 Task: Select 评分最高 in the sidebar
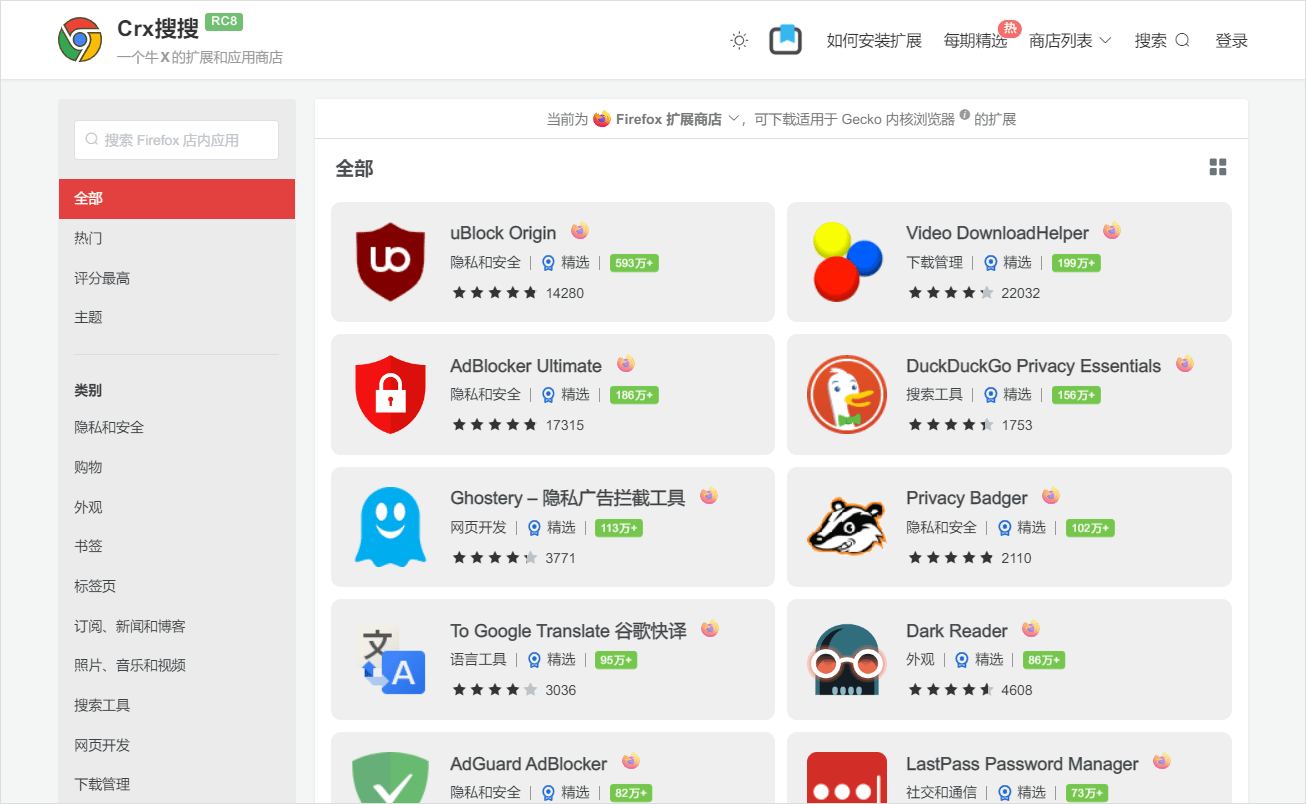point(102,278)
